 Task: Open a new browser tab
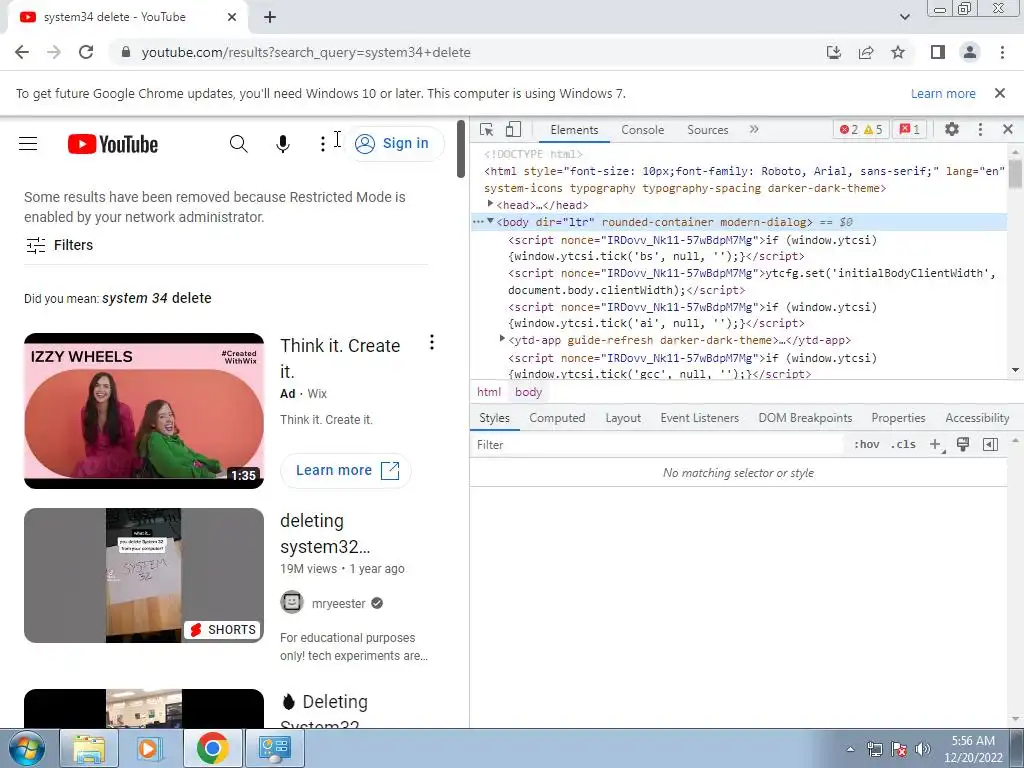(270, 17)
